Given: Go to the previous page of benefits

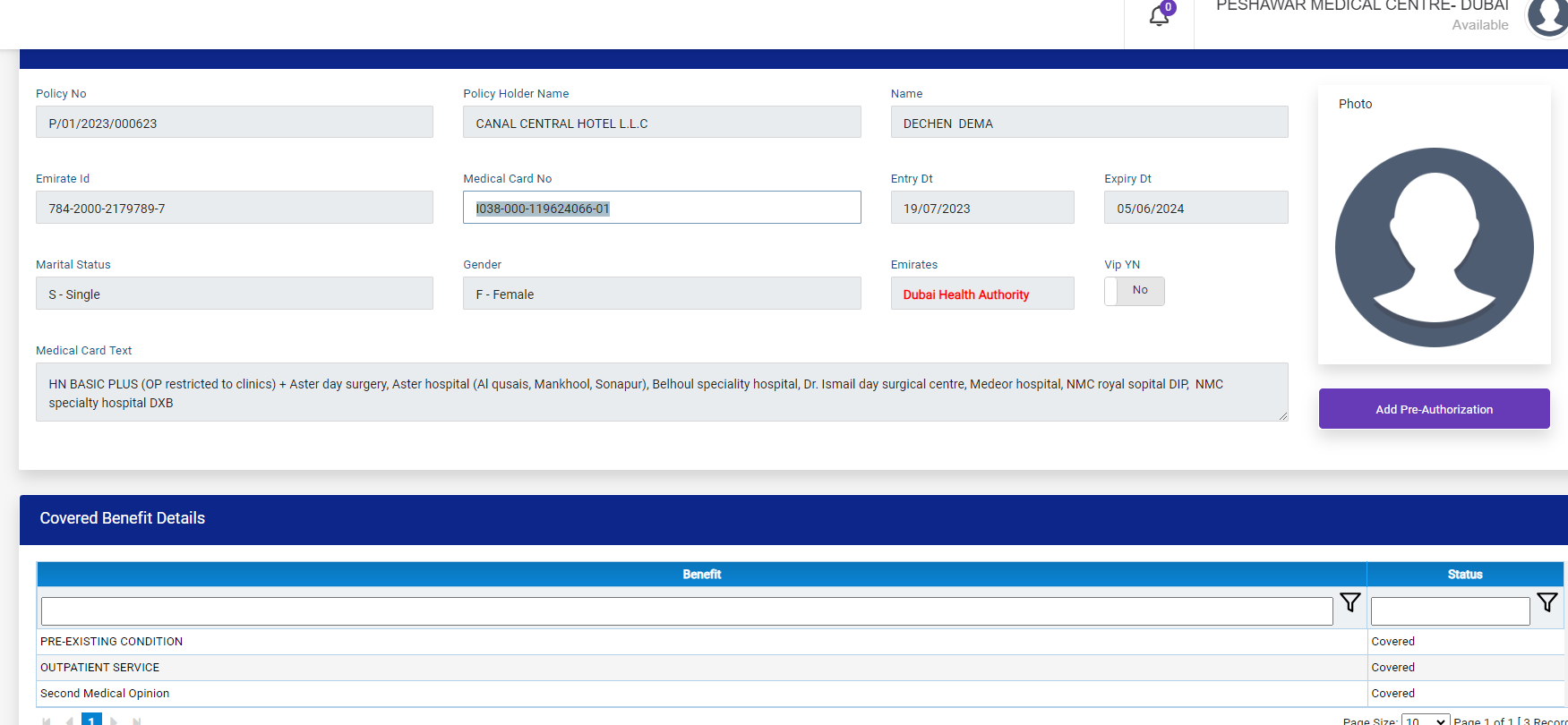Looking at the screenshot, I should click(x=69, y=721).
